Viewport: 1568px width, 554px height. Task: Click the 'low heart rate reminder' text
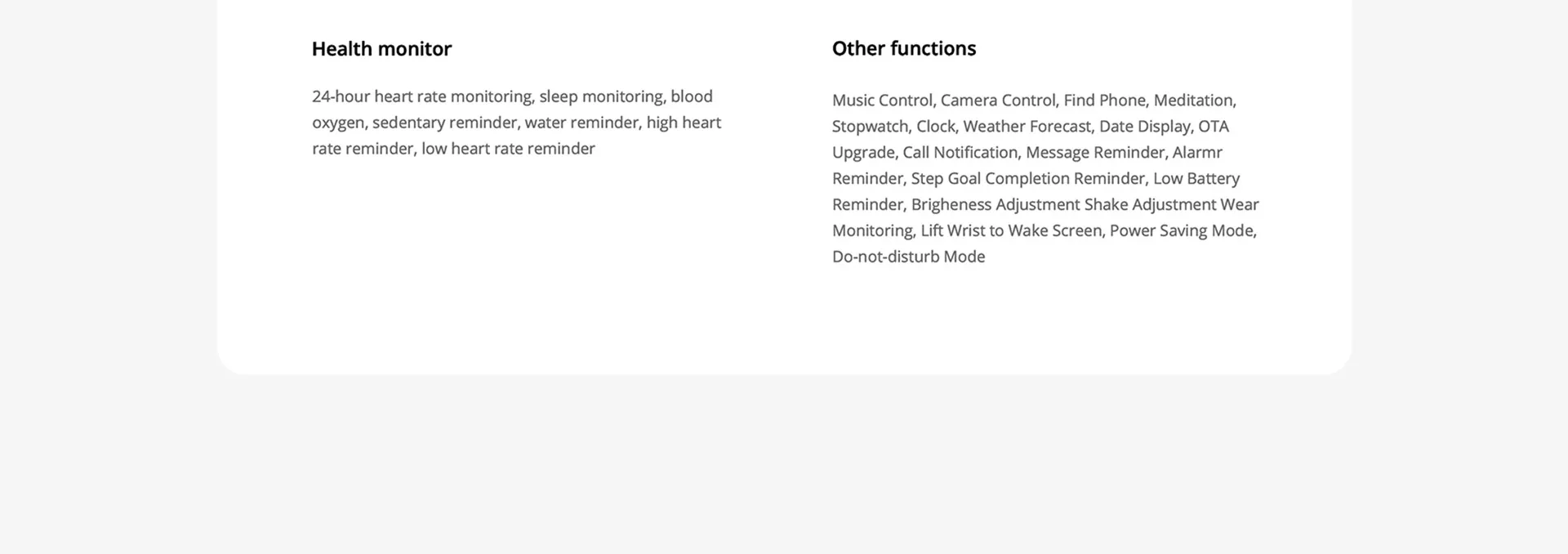508,149
